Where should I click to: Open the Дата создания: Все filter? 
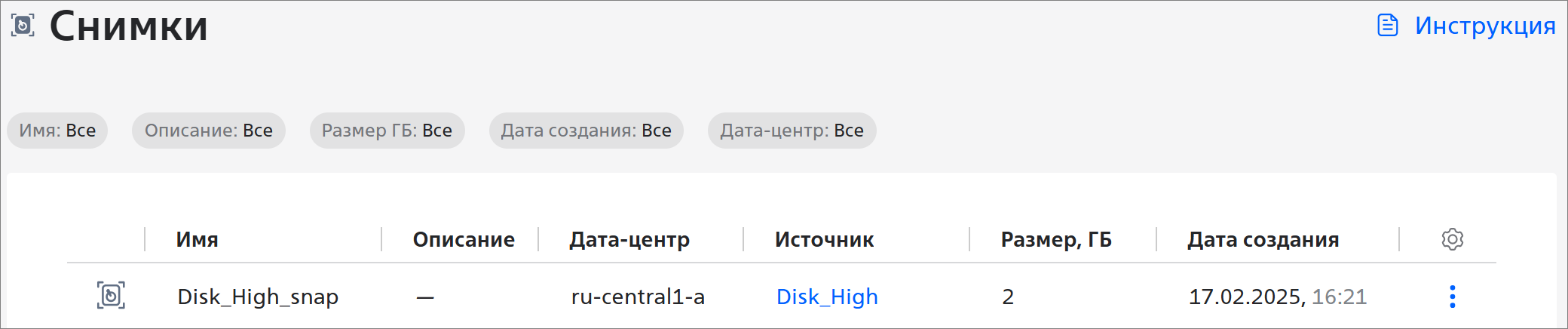tap(586, 131)
